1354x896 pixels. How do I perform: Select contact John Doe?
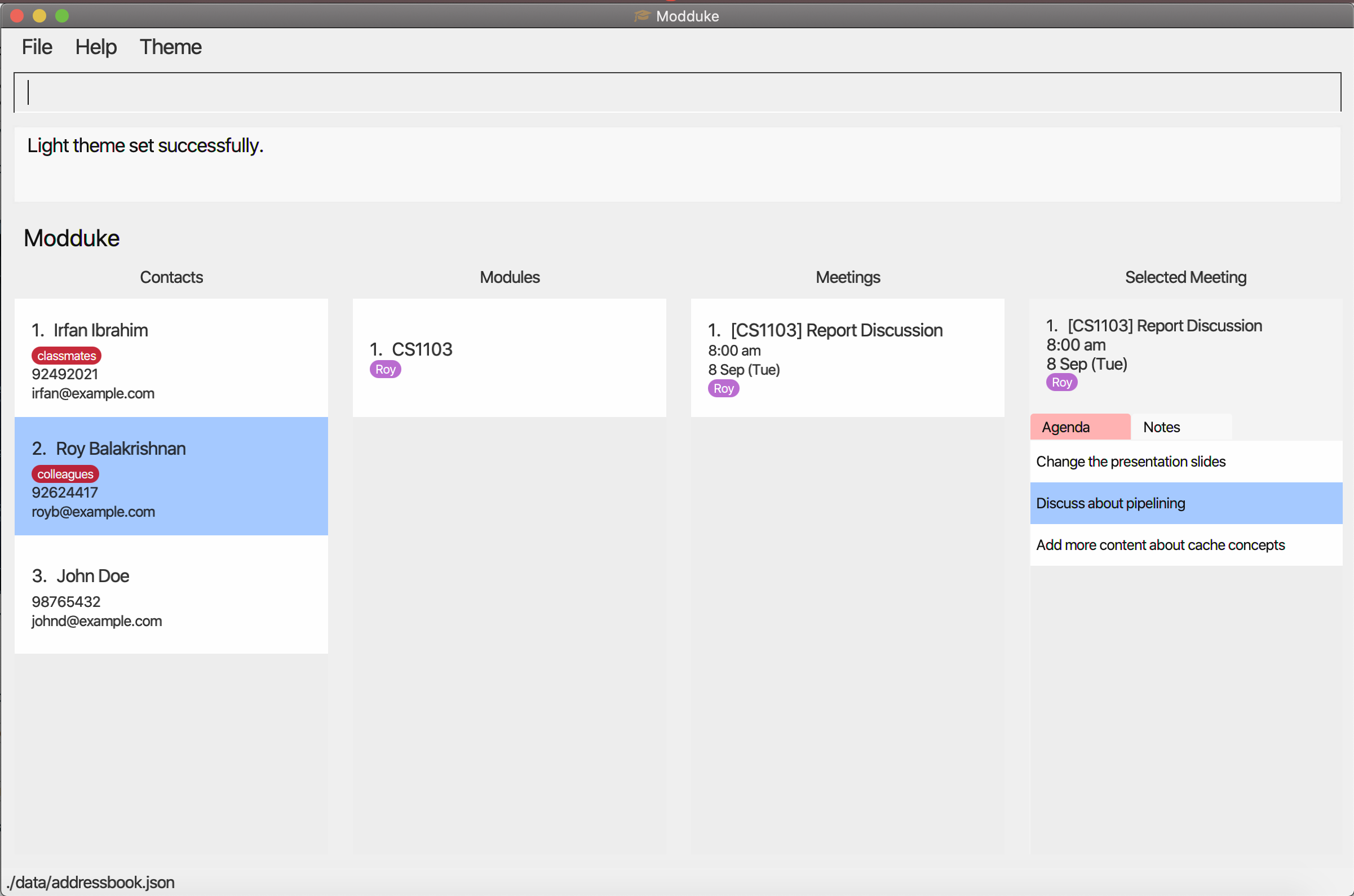171,595
